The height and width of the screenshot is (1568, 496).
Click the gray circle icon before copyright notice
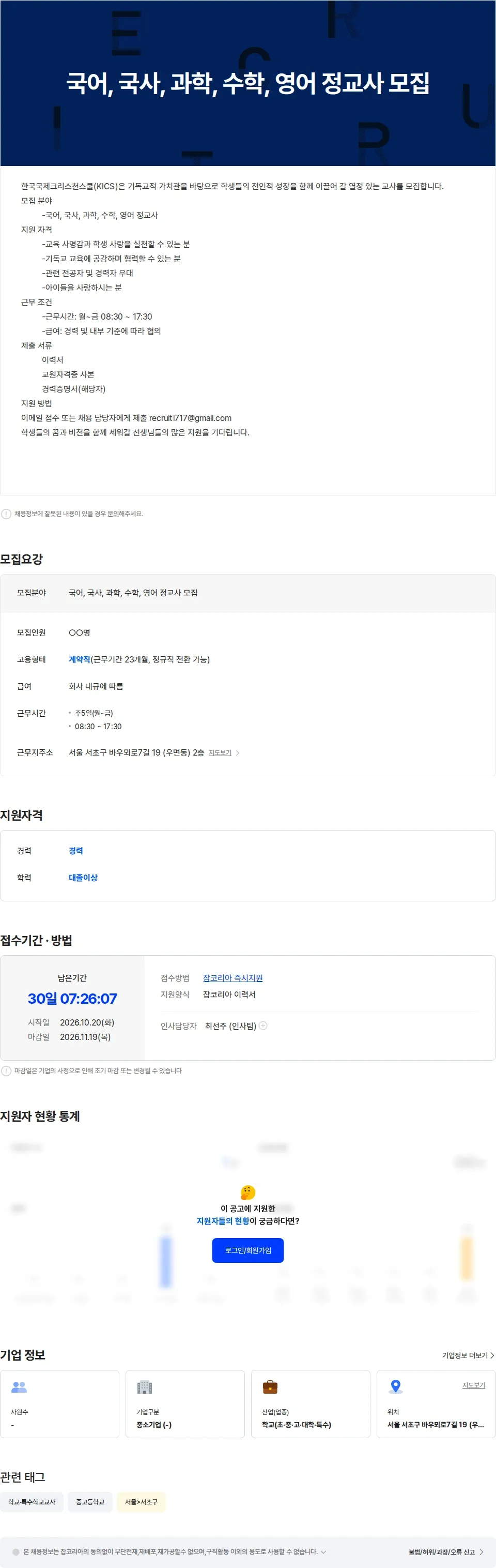click(x=16, y=1552)
